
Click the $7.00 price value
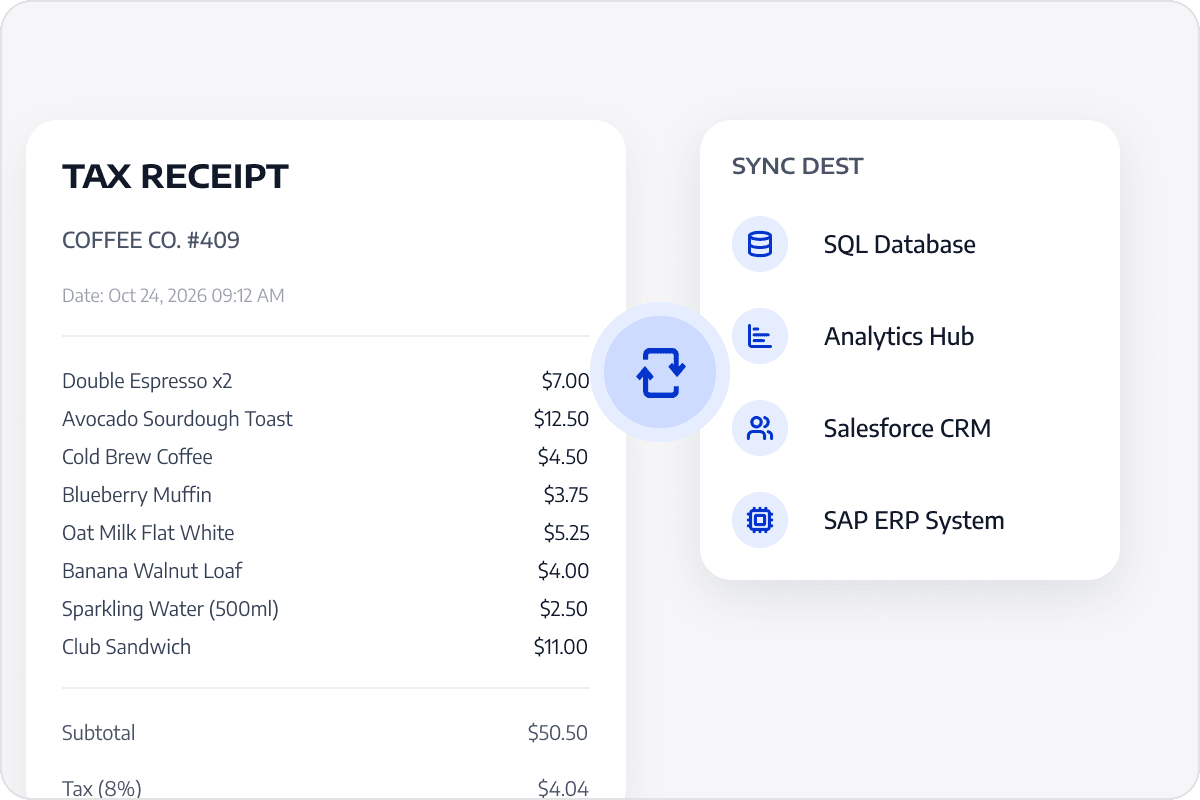tap(565, 381)
